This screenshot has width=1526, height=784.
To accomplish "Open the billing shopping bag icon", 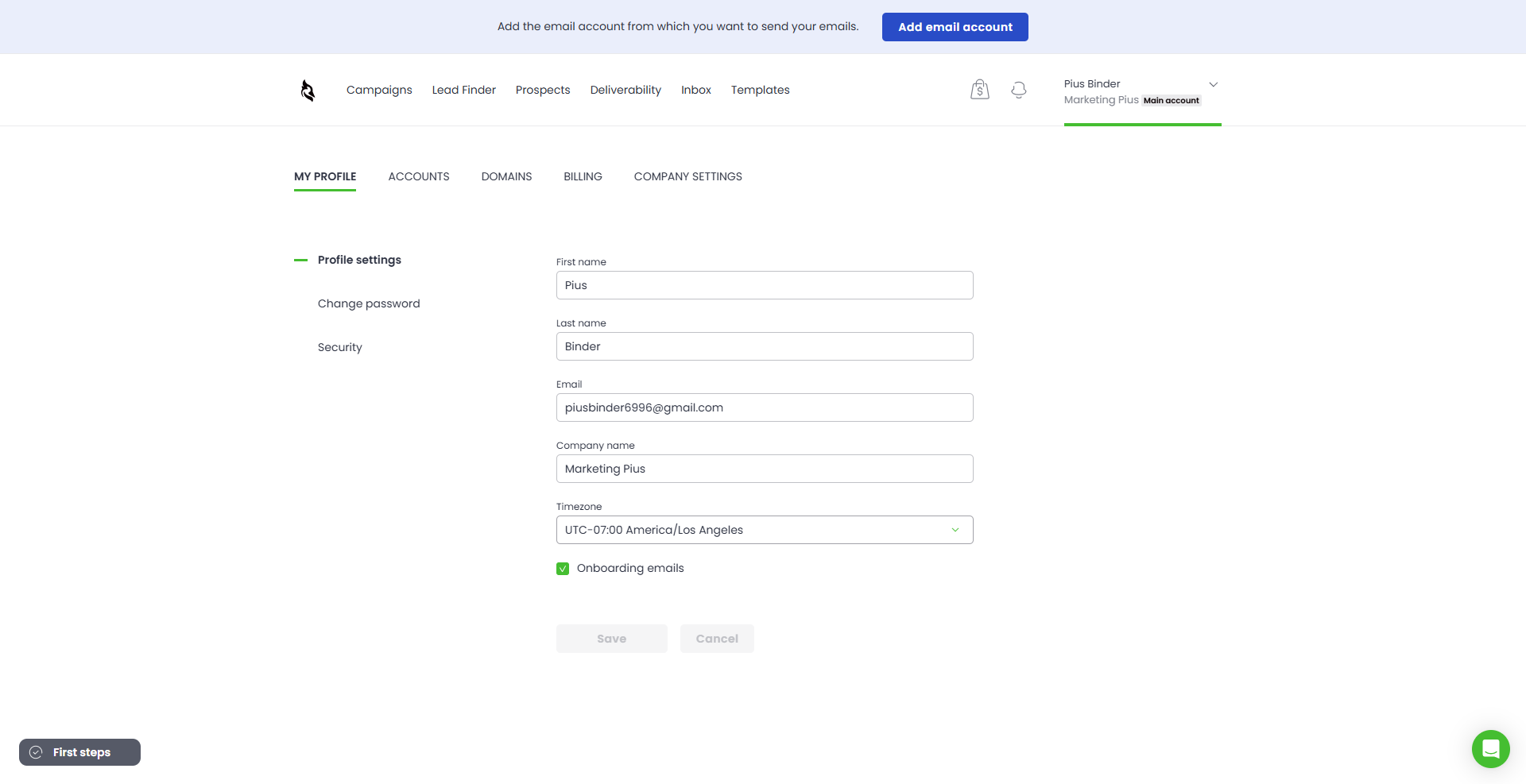I will tap(979, 90).
